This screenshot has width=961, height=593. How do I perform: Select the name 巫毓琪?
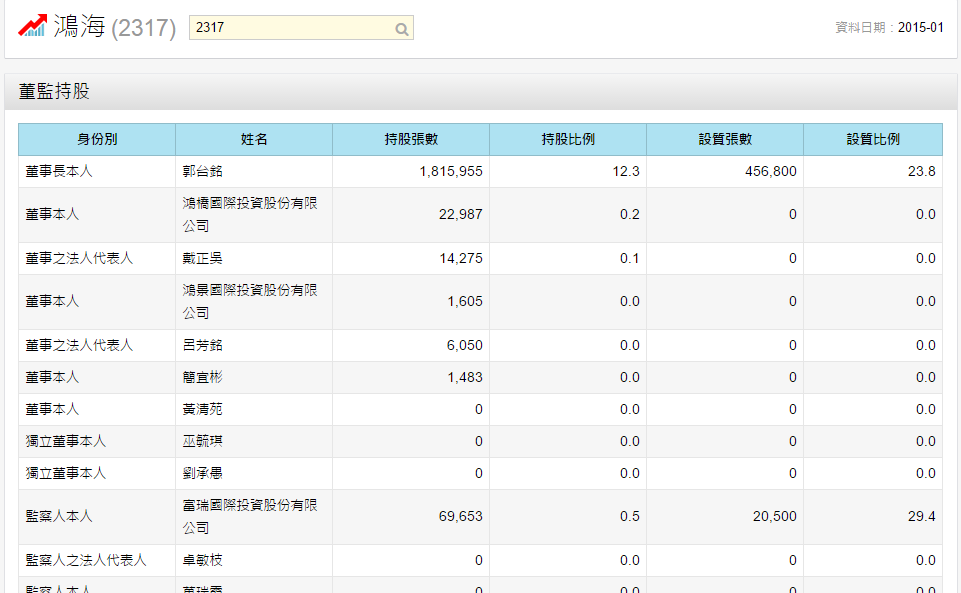pyautogui.click(x=202, y=441)
